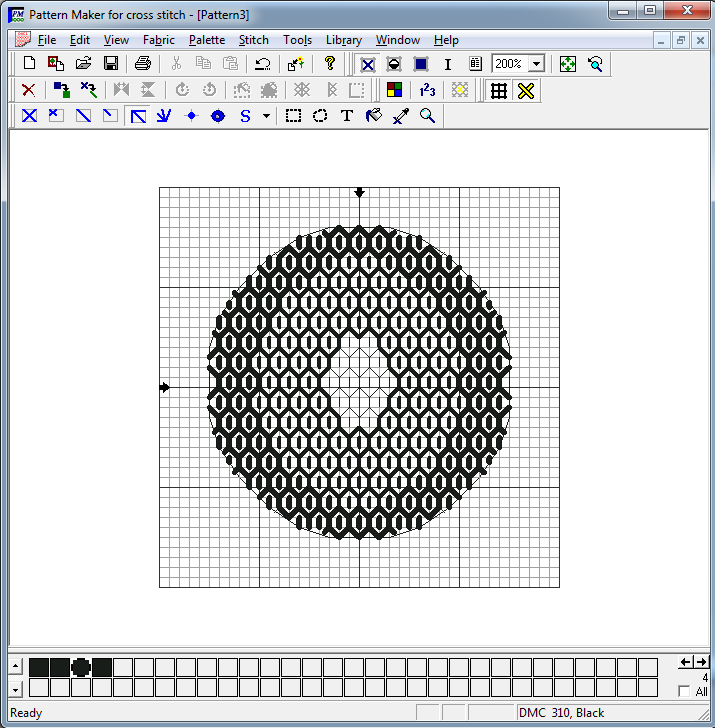Viewport: 715px width, 728px height.
Task: Open the Fabric menu
Action: pyautogui.click(x=159, y=40)
